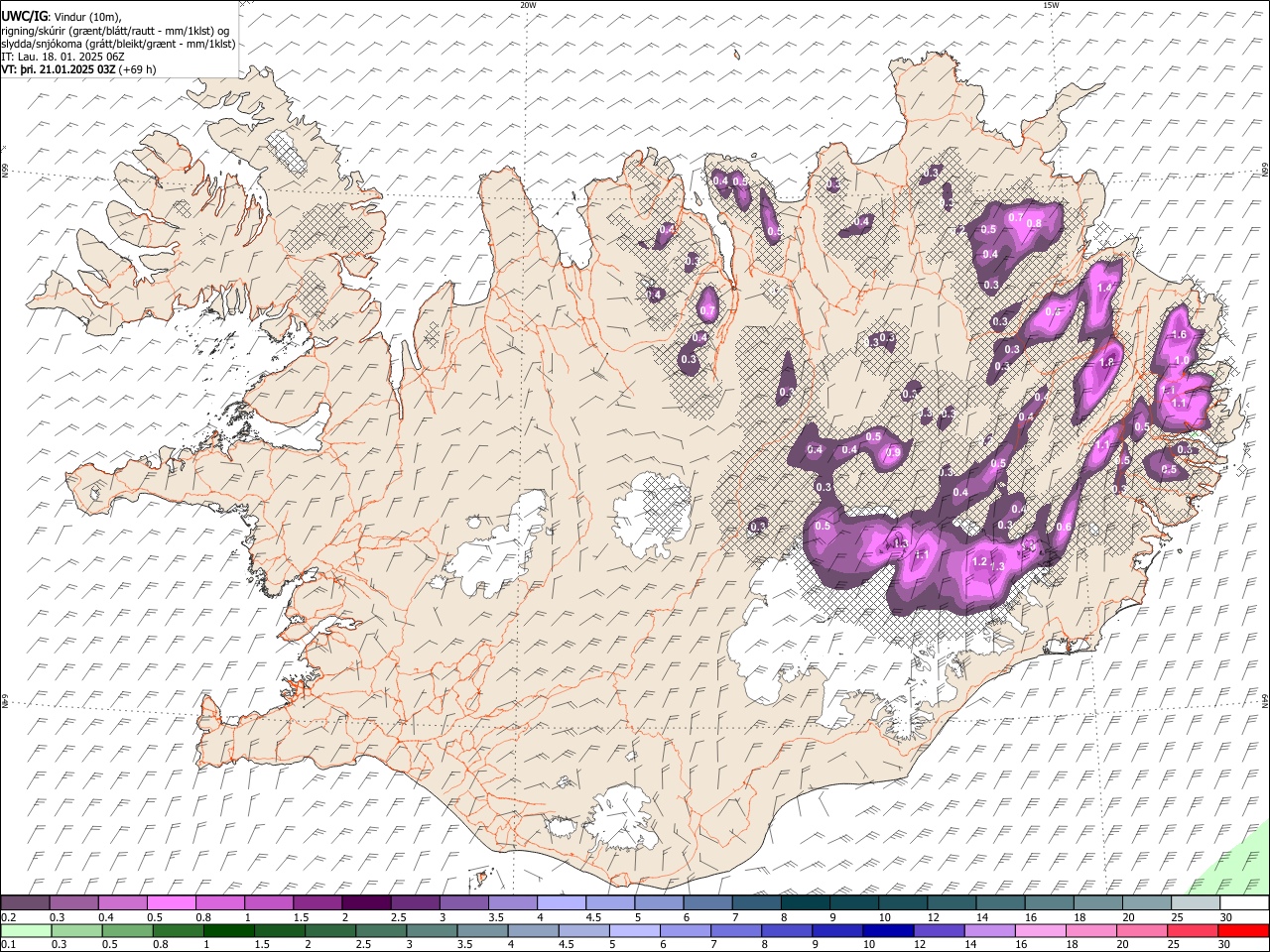Click the '1.8' snowfall value on the map

point(1107,363)
